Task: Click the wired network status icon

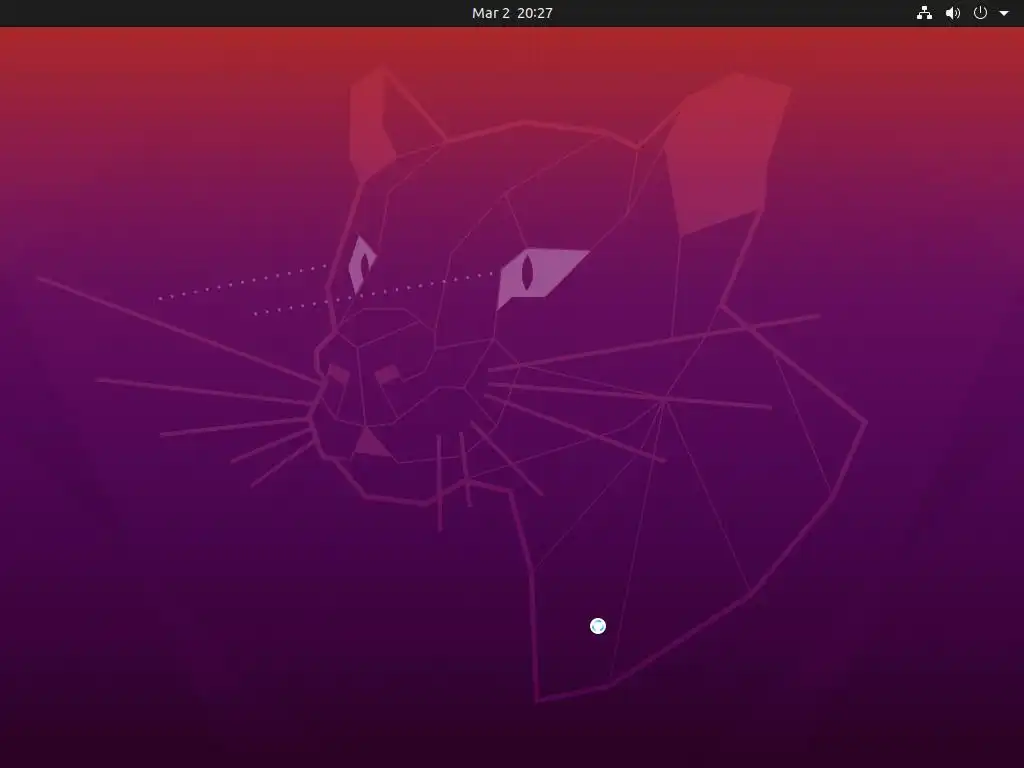Action: tap(924, 13)
